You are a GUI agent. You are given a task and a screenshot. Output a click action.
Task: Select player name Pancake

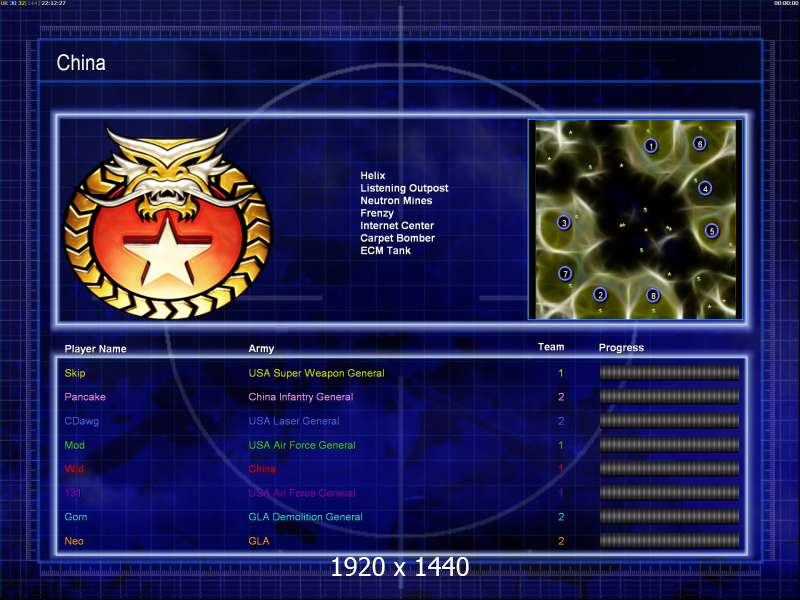[x=85, y=397]
